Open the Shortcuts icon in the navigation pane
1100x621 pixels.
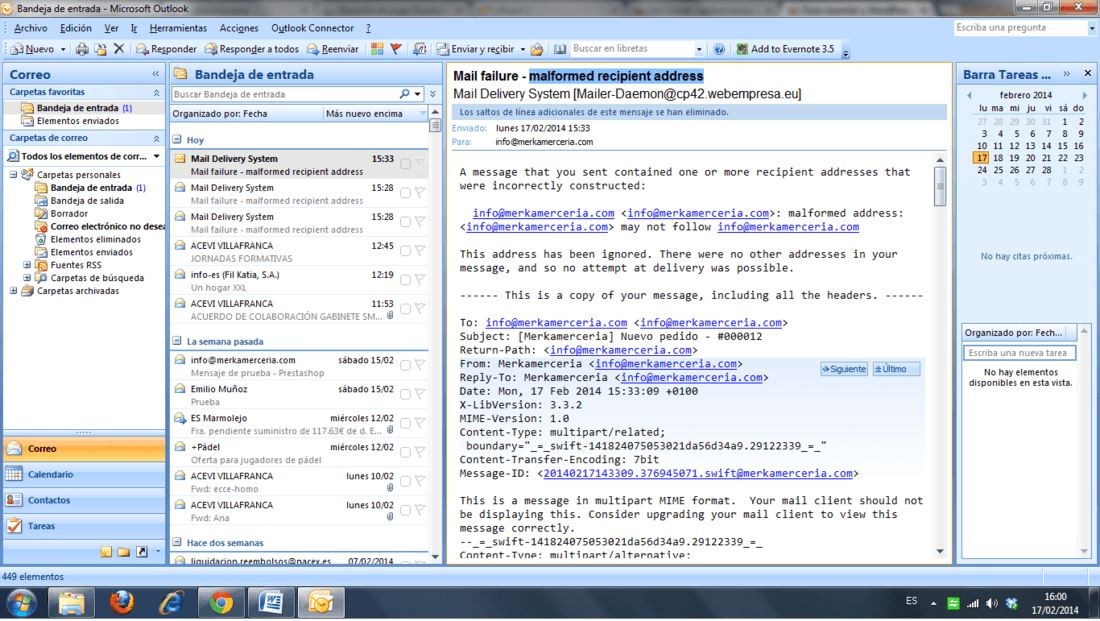click(x=142, y=552)
